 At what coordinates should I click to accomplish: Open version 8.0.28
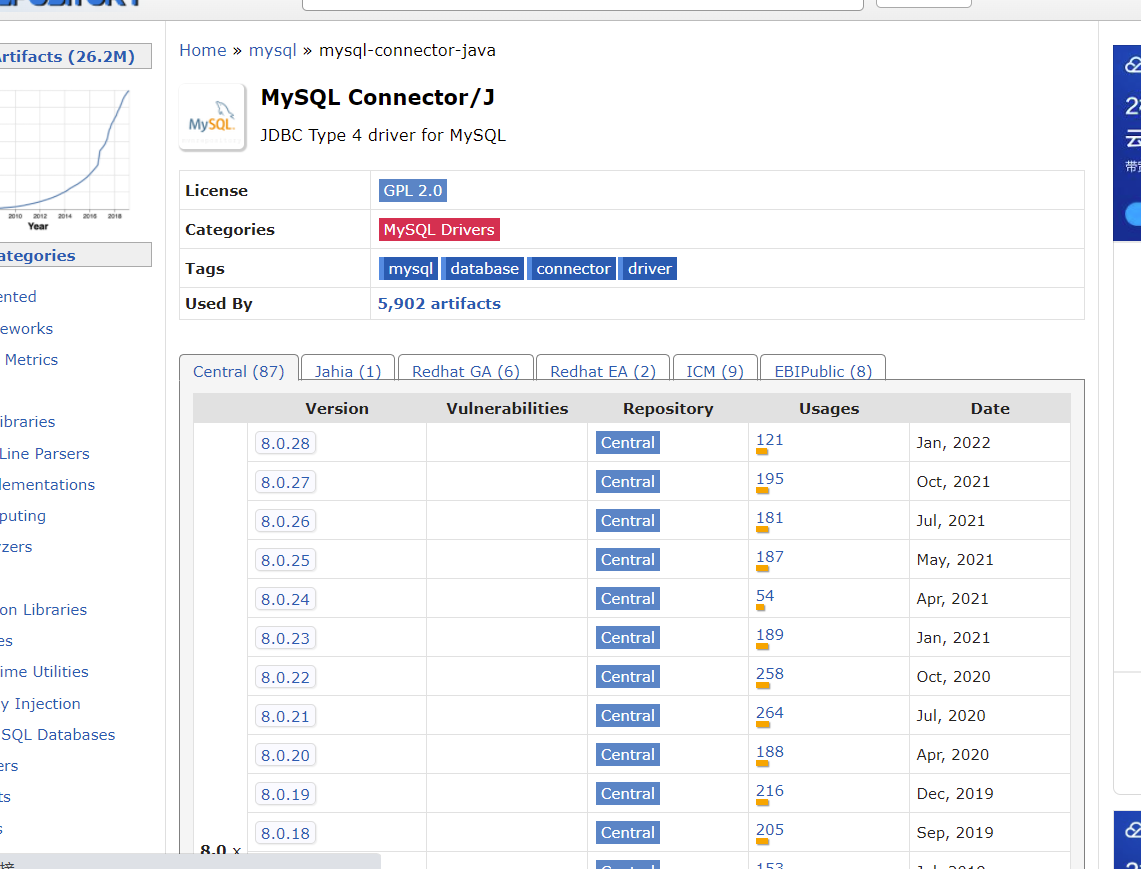coord(285,443)
